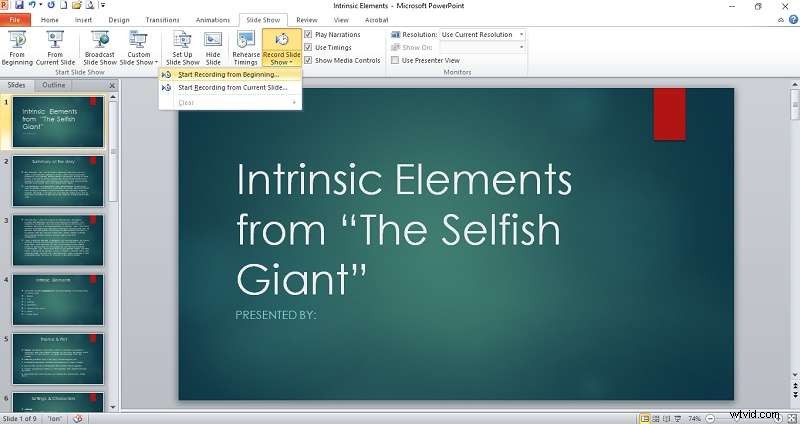Click the main editor scroll up arrow
Image resolution: width=800 pixels, height=424 pixels.
tap(795, 84)
